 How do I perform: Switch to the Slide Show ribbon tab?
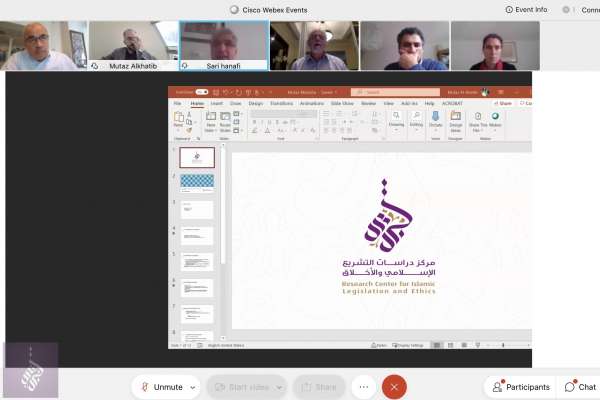342,103
